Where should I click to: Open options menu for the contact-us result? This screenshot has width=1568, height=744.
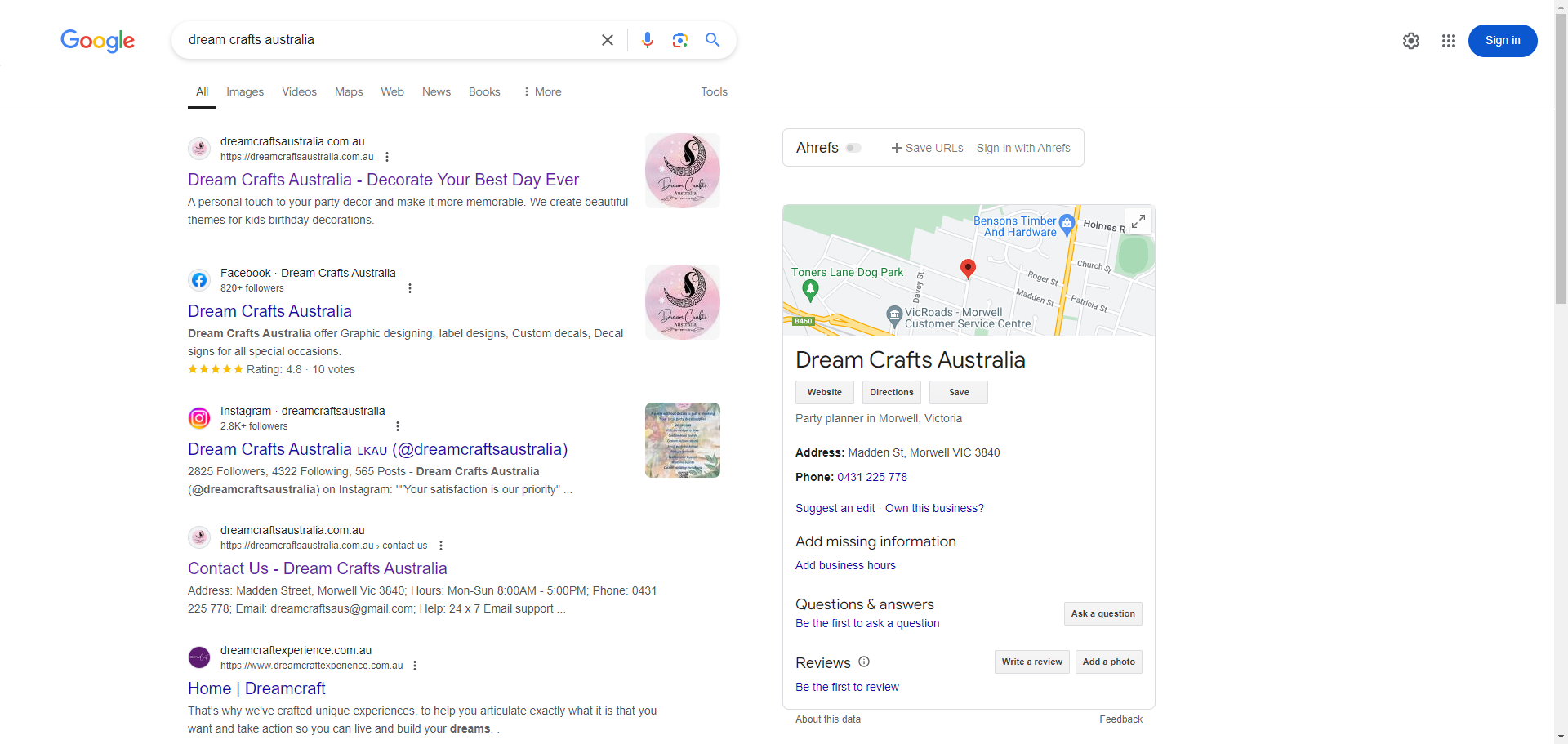(x=441, y=546)
